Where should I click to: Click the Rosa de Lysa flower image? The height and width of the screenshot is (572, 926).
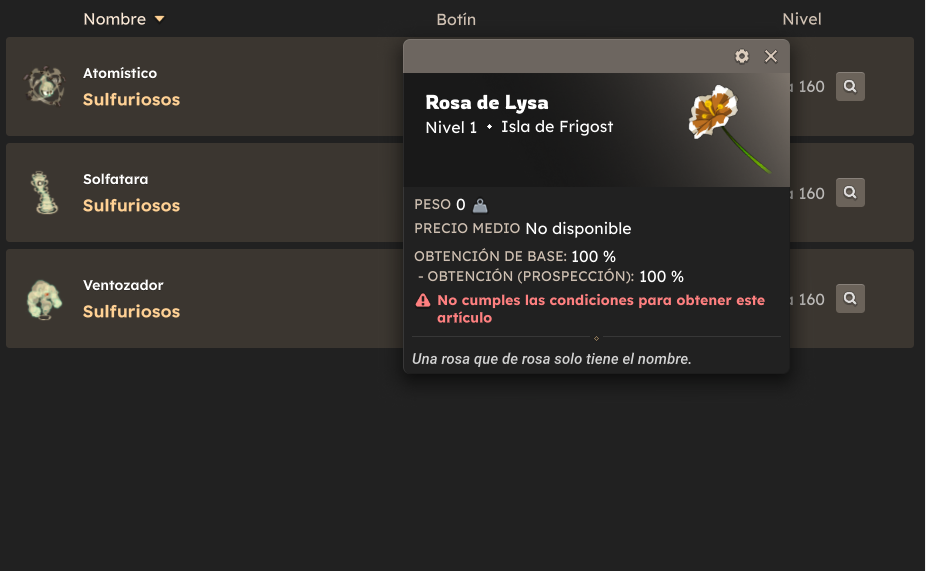[729, 129]
